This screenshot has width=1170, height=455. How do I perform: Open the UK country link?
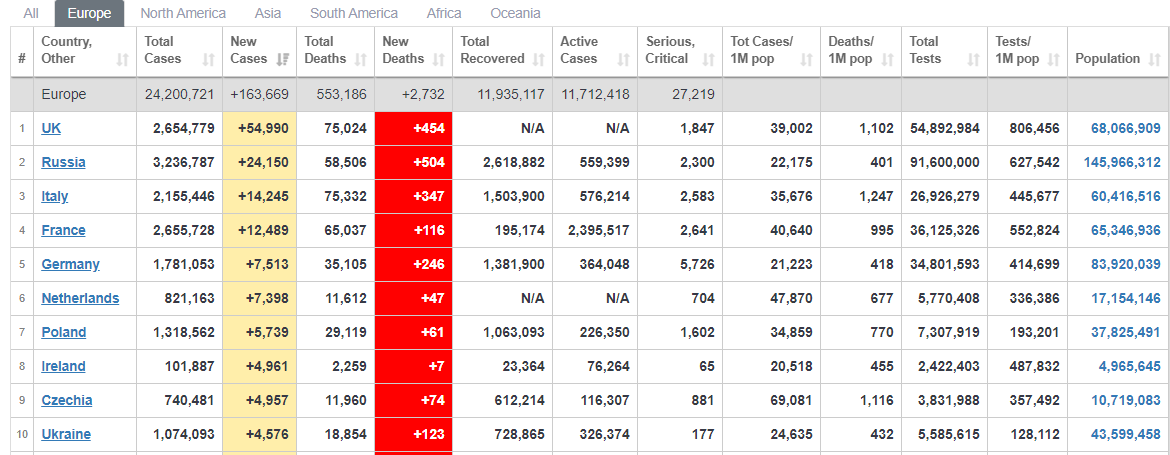[x=51, y=128]
